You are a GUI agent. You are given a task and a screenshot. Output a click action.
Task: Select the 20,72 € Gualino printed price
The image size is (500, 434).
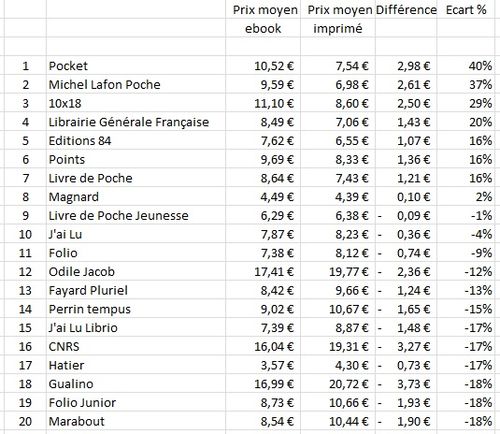[x=338, y=384]
